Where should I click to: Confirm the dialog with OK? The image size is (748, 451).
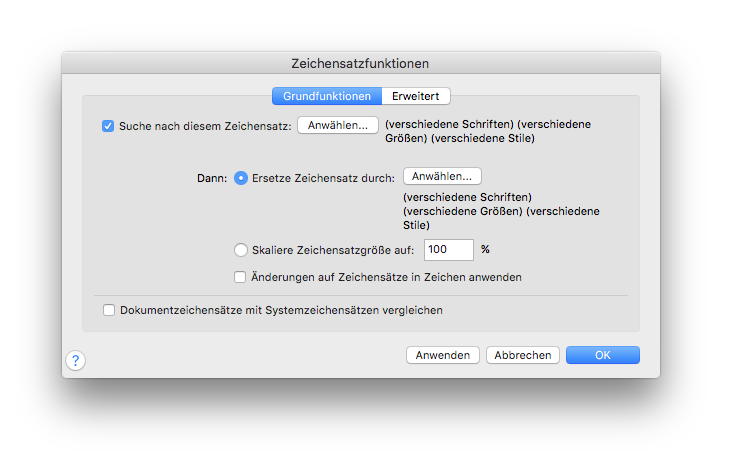click(x=603, y=355)
